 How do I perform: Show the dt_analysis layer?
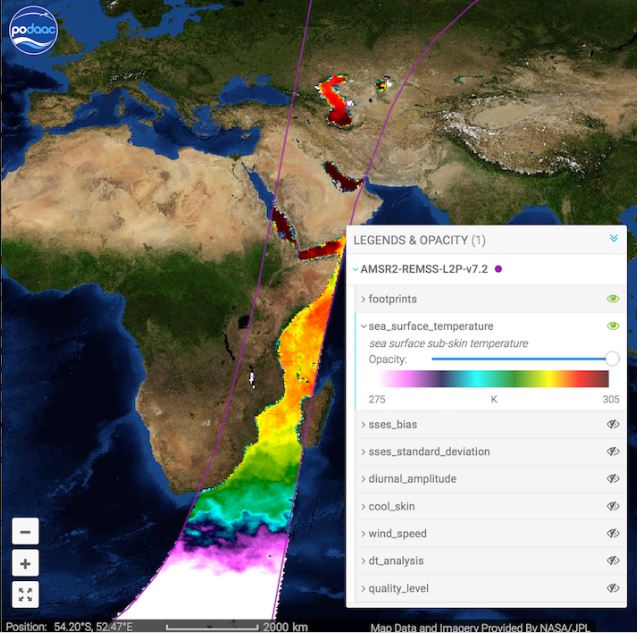pos(613,561)
